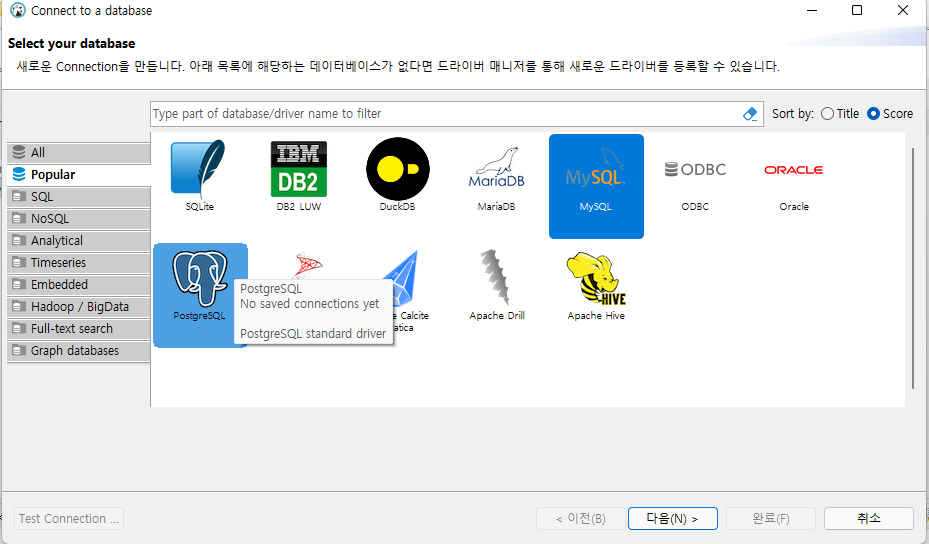
Task: Sort drivers by Score
Action: 890,114
